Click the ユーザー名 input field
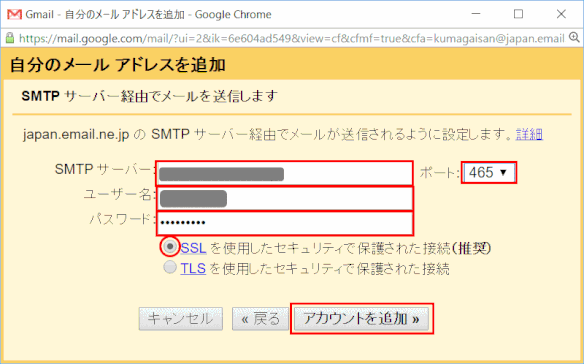 point(285,199)
